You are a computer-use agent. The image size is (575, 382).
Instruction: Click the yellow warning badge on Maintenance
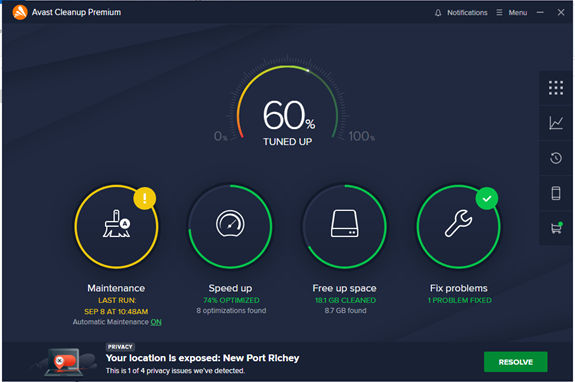[144, 198]
